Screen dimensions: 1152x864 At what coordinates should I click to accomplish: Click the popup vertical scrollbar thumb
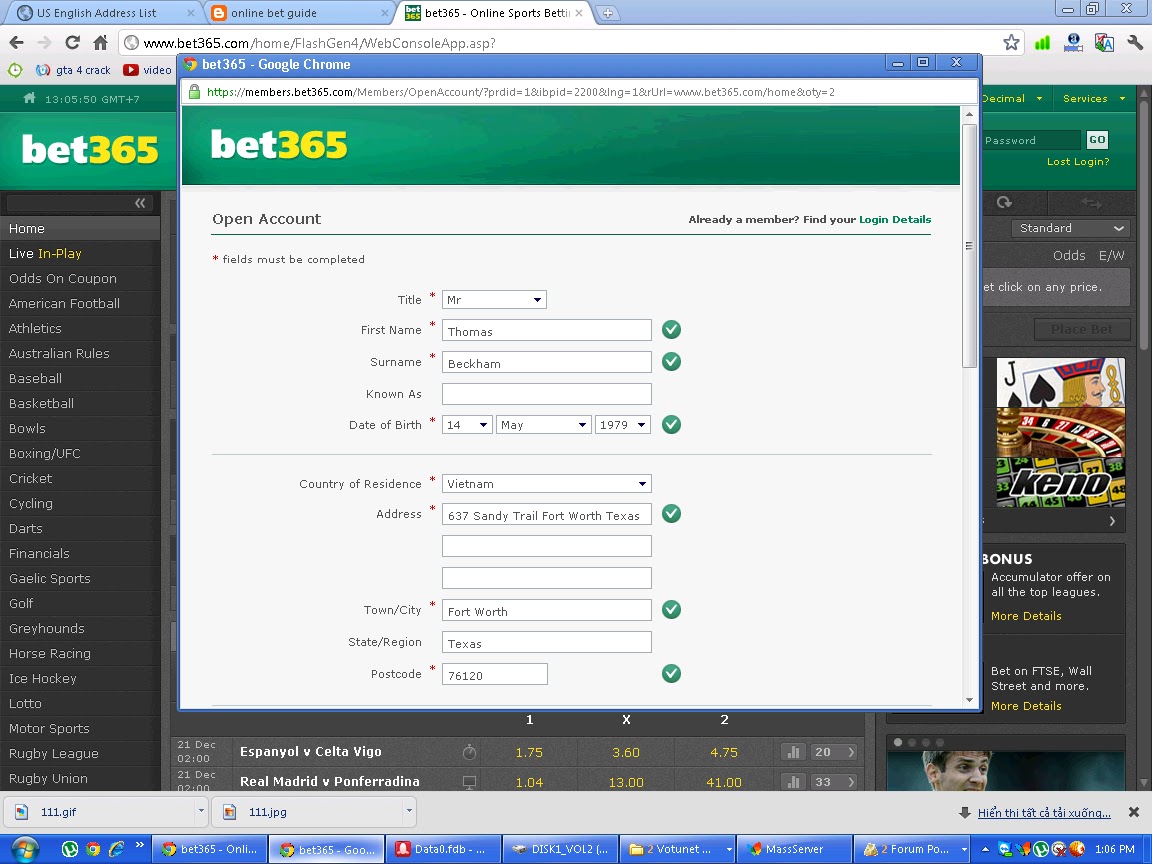click(969, 245)
